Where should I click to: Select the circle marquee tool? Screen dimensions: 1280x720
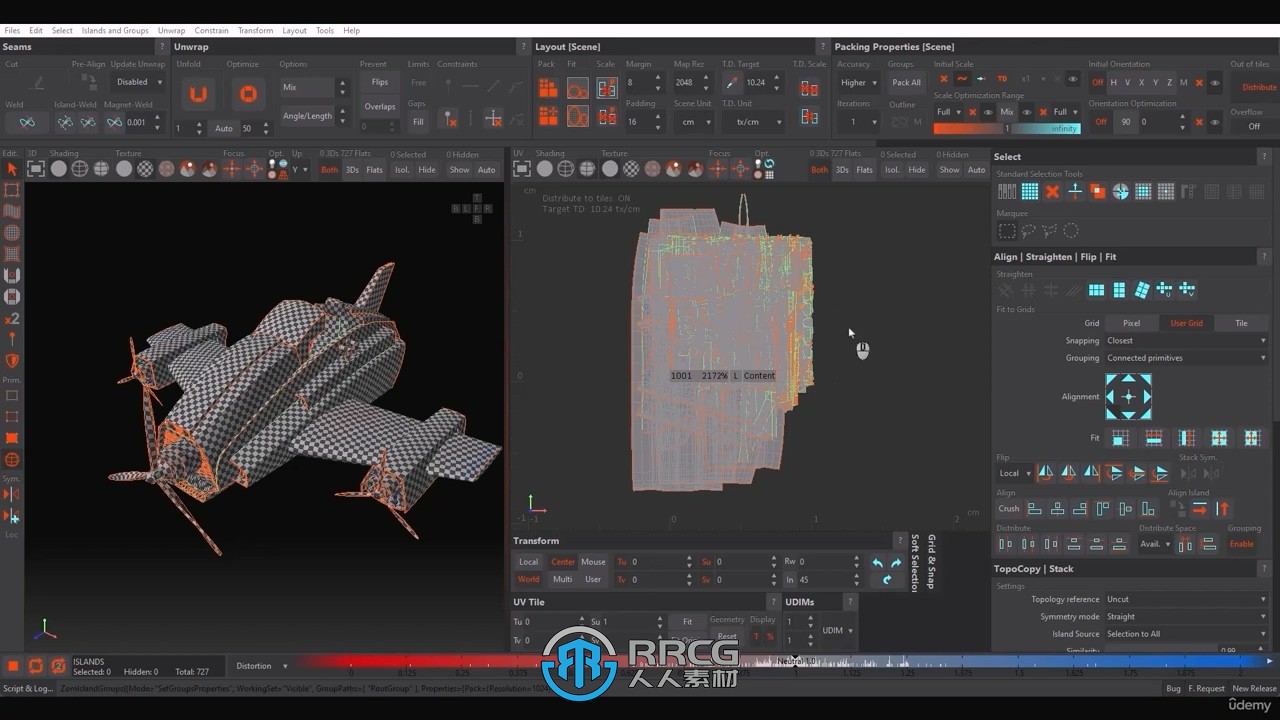(x=1071, y=231)
